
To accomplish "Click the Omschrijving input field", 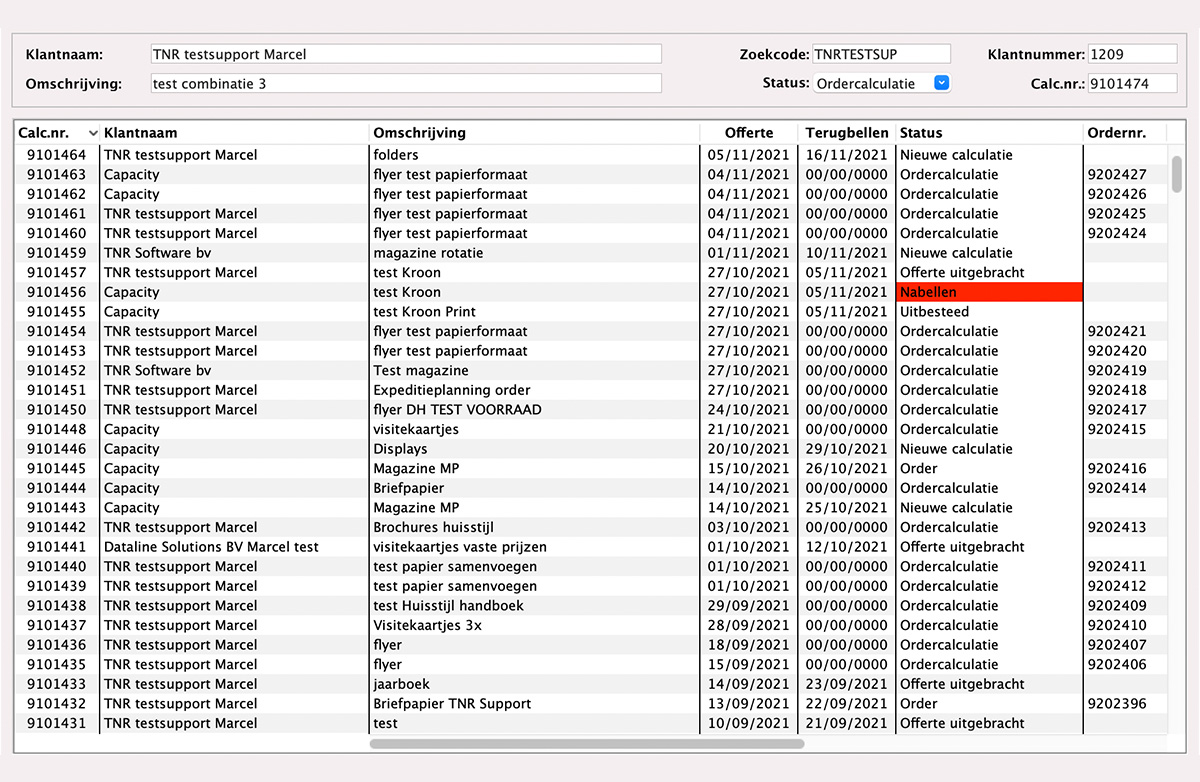I will (x=406, y=84).
